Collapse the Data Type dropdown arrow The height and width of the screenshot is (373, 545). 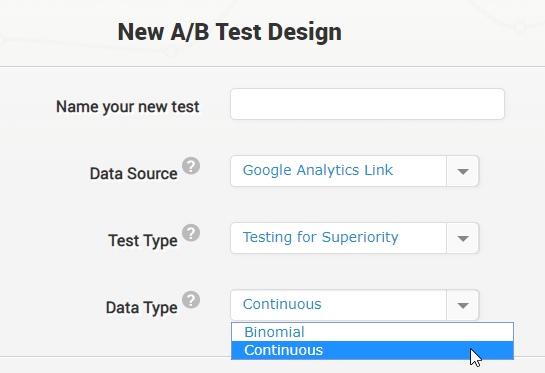463,305
